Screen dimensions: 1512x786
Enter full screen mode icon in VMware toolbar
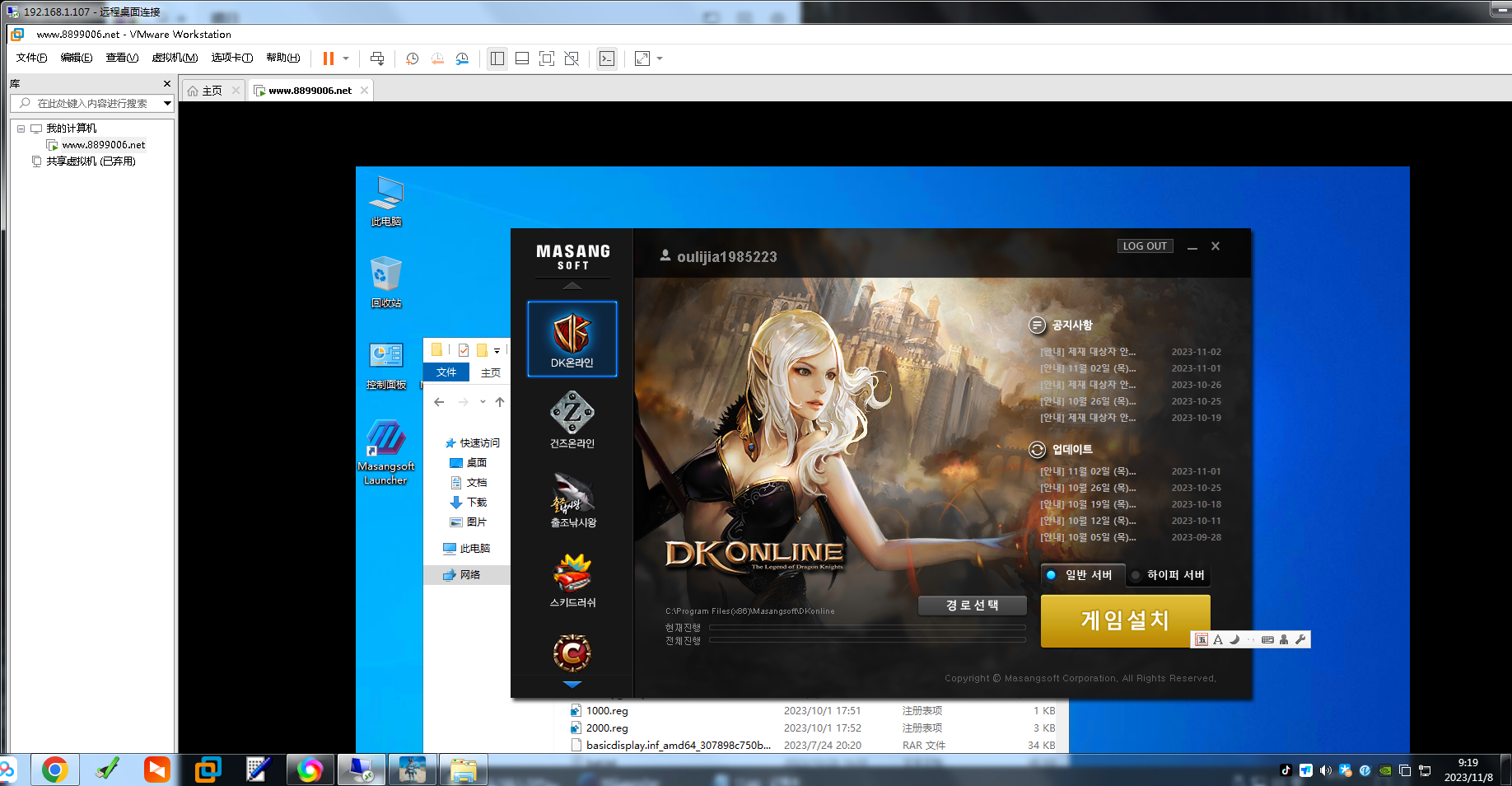point(547,58)
